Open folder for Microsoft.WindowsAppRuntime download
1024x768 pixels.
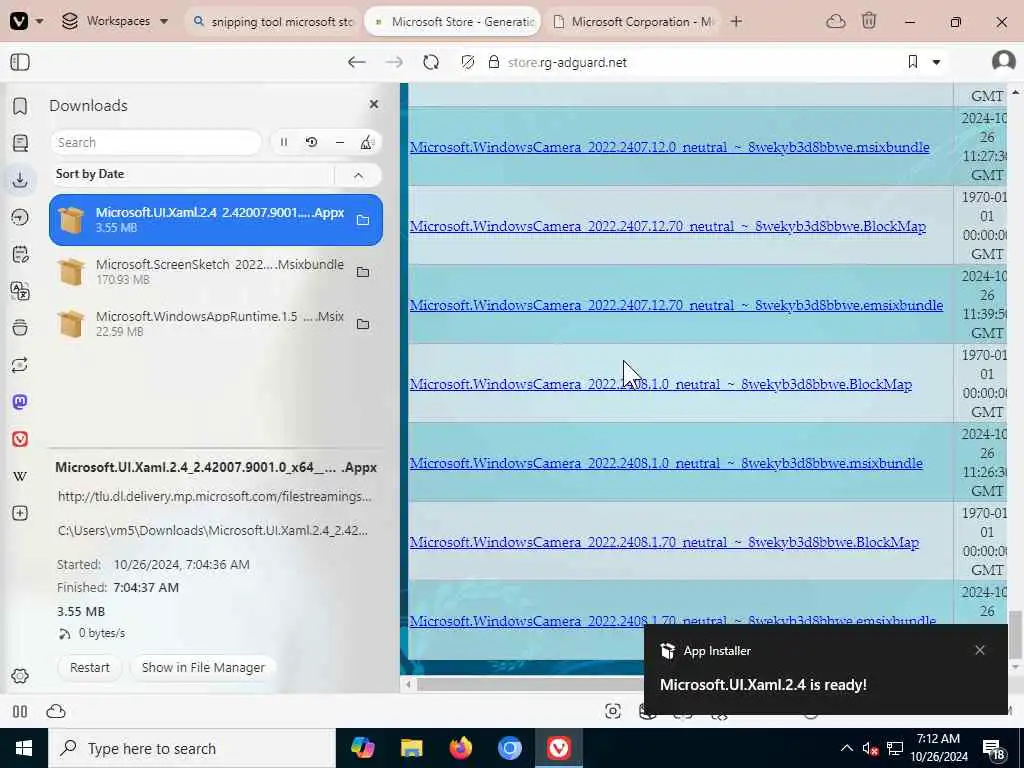(363, 324)
